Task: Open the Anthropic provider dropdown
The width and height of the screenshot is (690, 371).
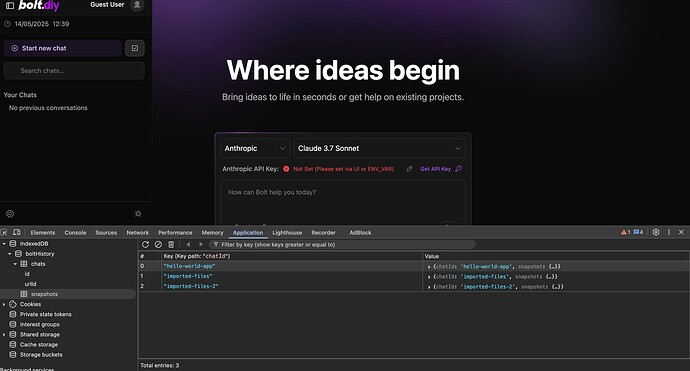Action: click(x=255, y=148)
